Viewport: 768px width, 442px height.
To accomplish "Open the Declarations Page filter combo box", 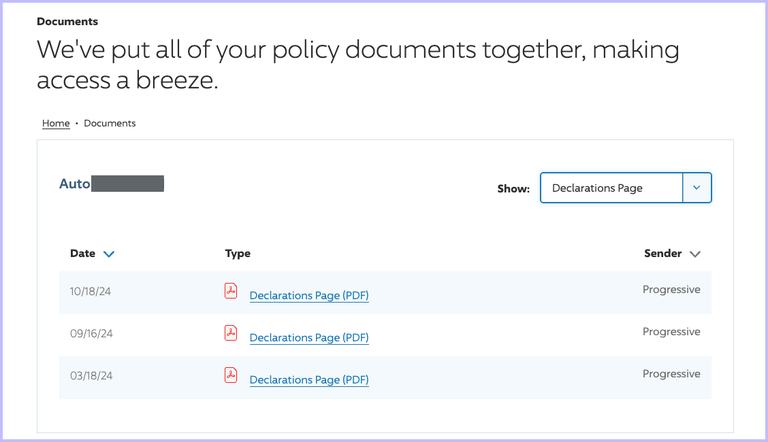I will (625, 188).
